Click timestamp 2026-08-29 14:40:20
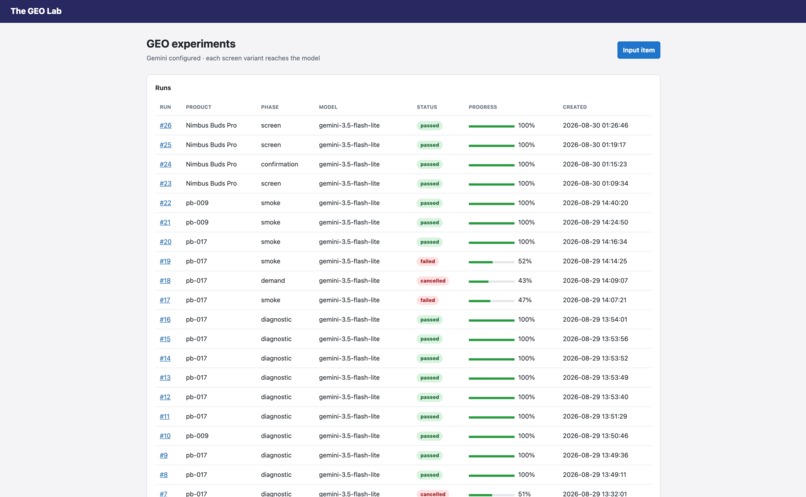 (x=595, y=203)
